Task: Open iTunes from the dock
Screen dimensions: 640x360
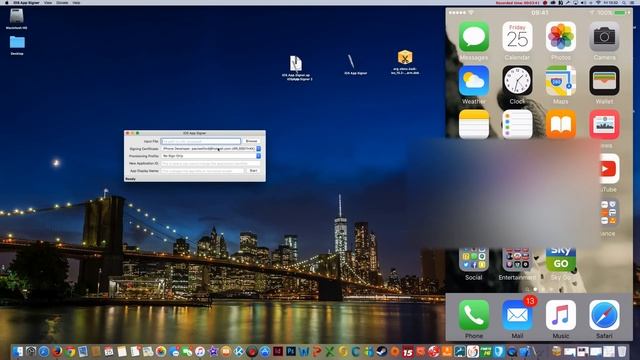Action: pos(200,351)
